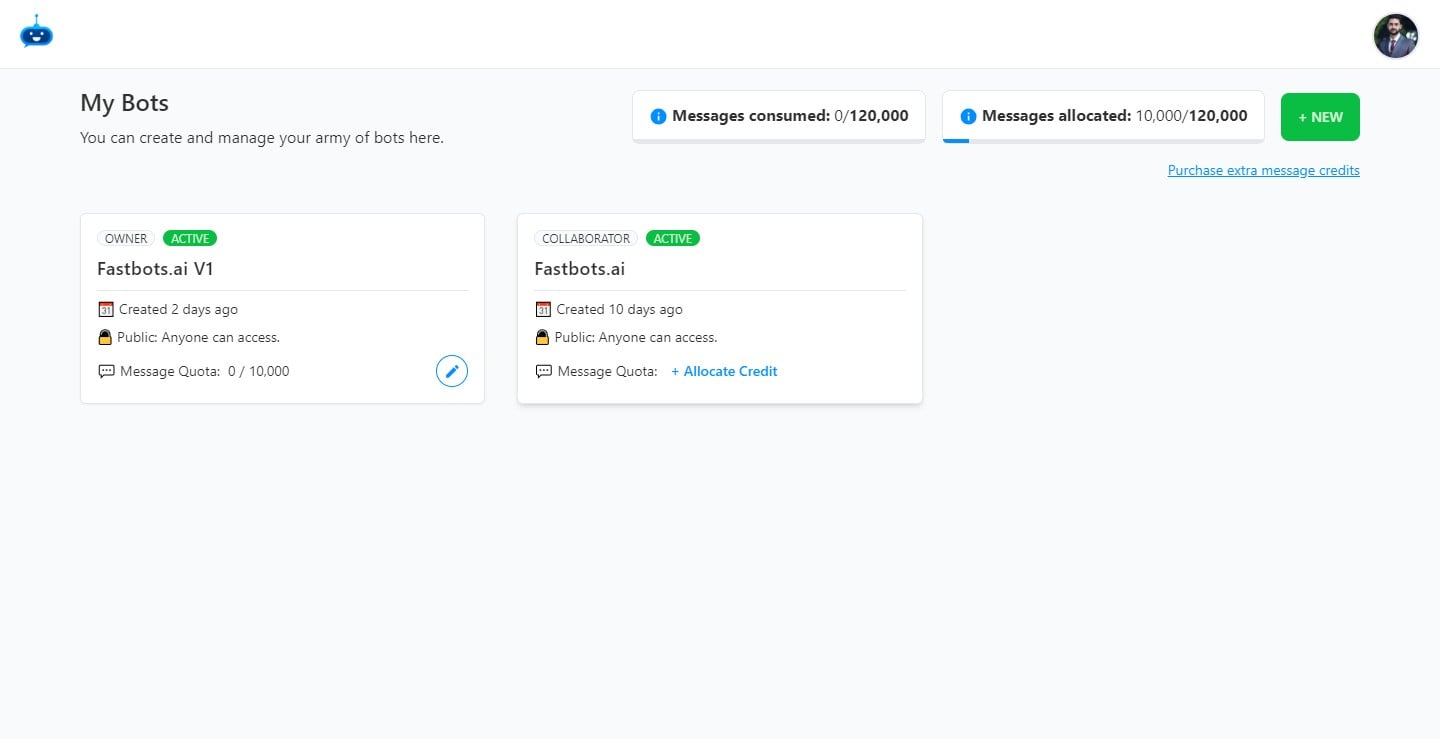Open the Fastbots.ai collaborator bot title
This screenshot has width=1440, height=739.
click(579, 268)
